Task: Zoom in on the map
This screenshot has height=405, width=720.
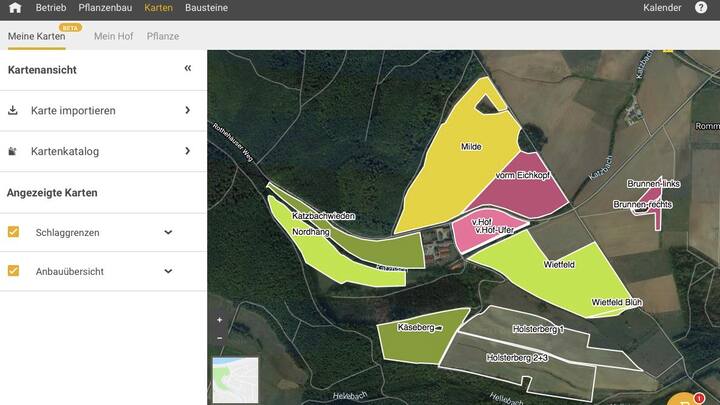Action: pos(219,320)
